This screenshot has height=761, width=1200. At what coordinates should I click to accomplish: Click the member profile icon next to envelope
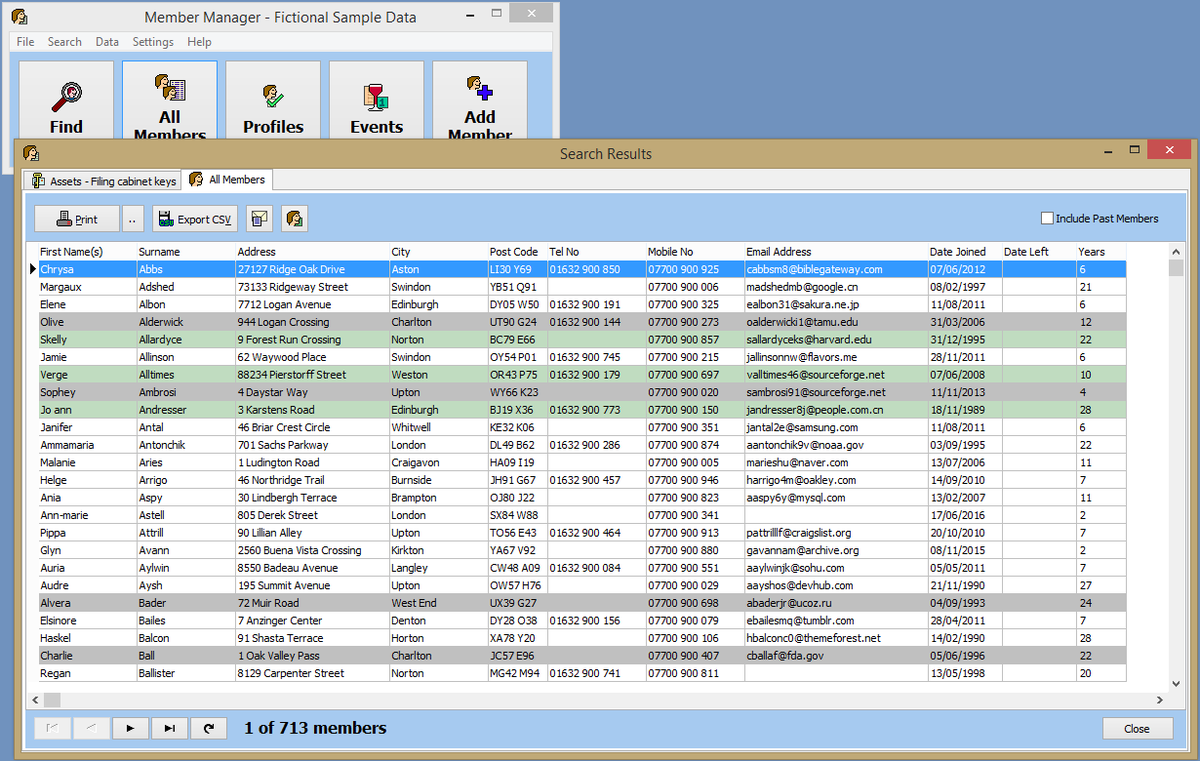tap(294, 219)
